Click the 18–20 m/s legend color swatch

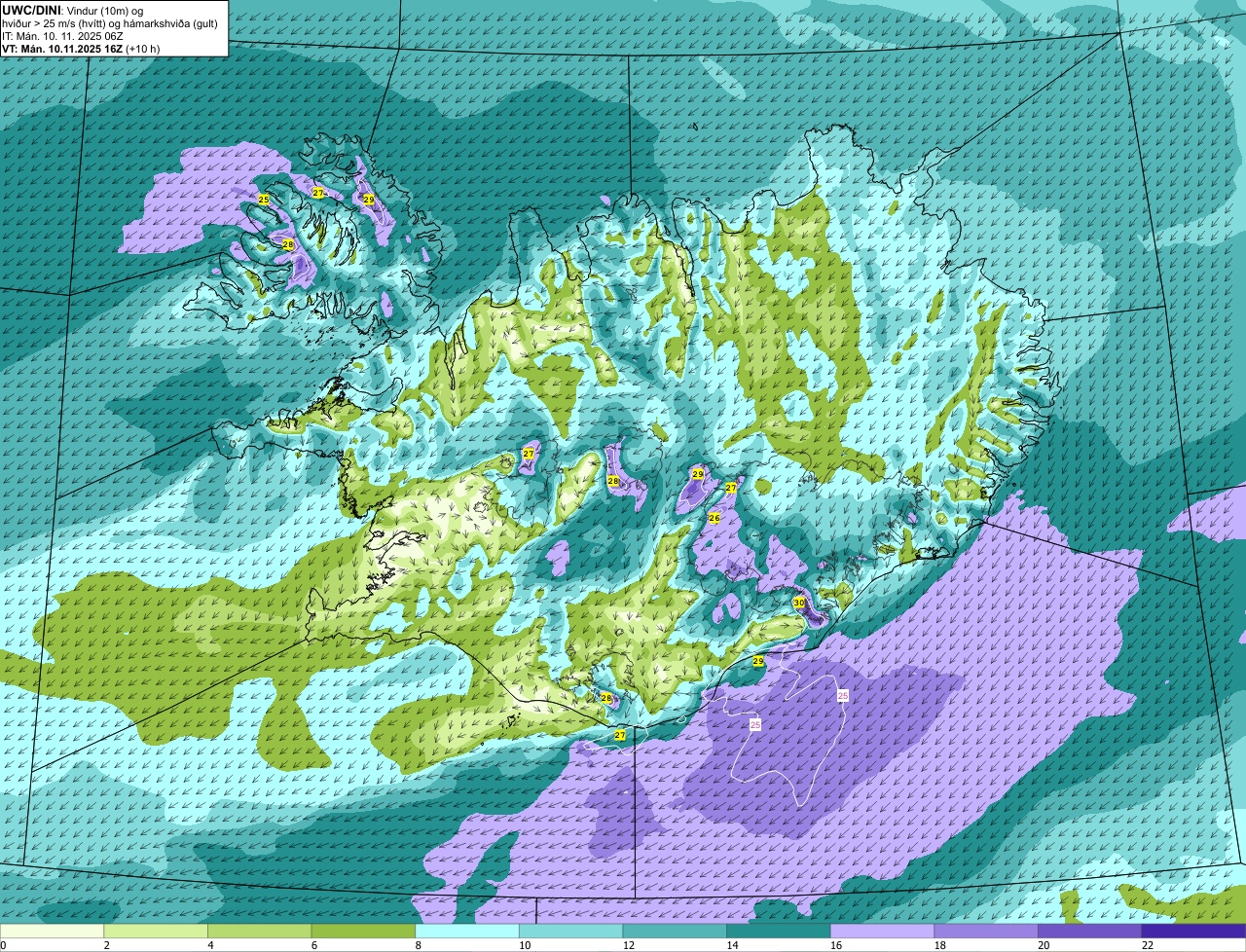point(985,931)
